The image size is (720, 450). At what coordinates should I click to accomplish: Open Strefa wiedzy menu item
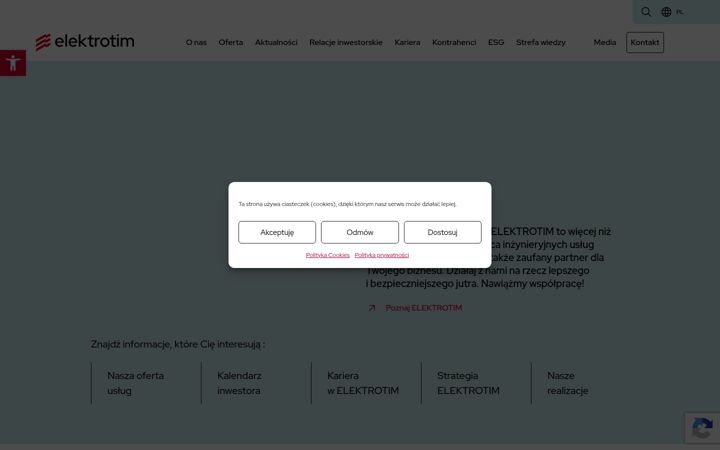(x=540, y=42)
